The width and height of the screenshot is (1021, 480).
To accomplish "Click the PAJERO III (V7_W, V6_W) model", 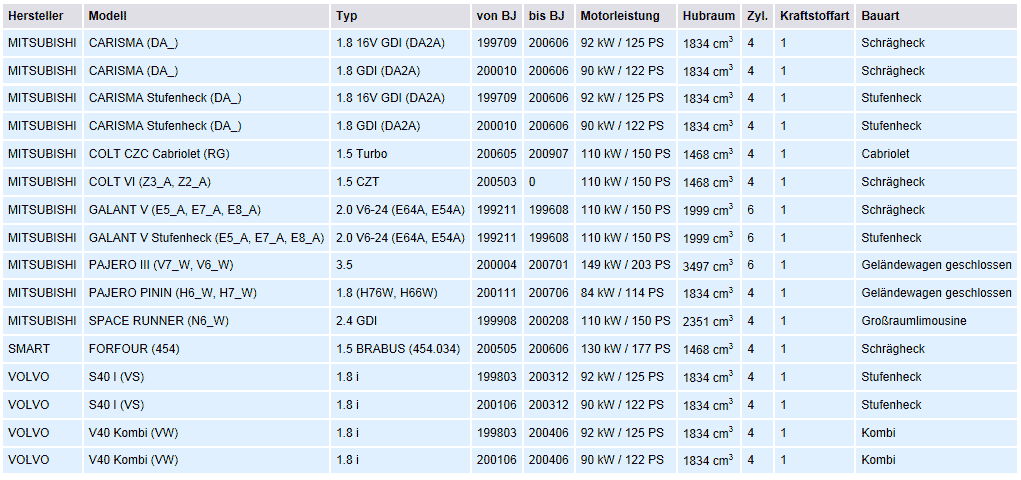I will (161, 265).
